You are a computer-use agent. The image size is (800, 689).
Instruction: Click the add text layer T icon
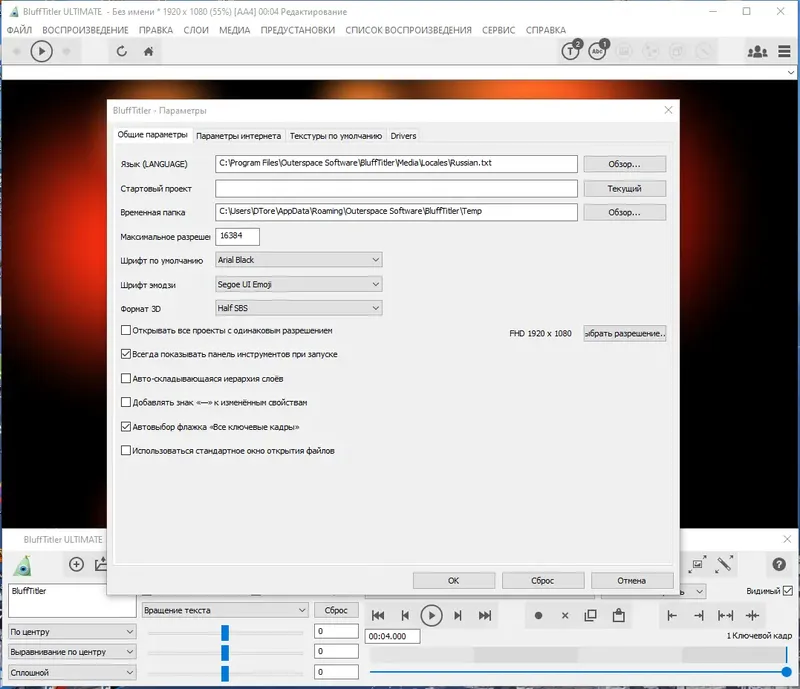571,51
